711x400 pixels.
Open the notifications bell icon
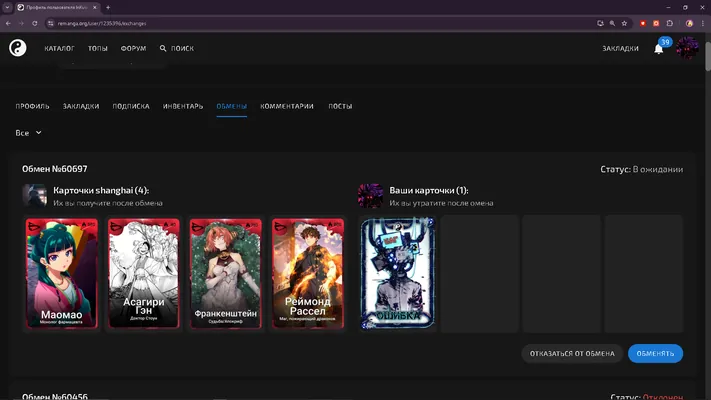658,49
